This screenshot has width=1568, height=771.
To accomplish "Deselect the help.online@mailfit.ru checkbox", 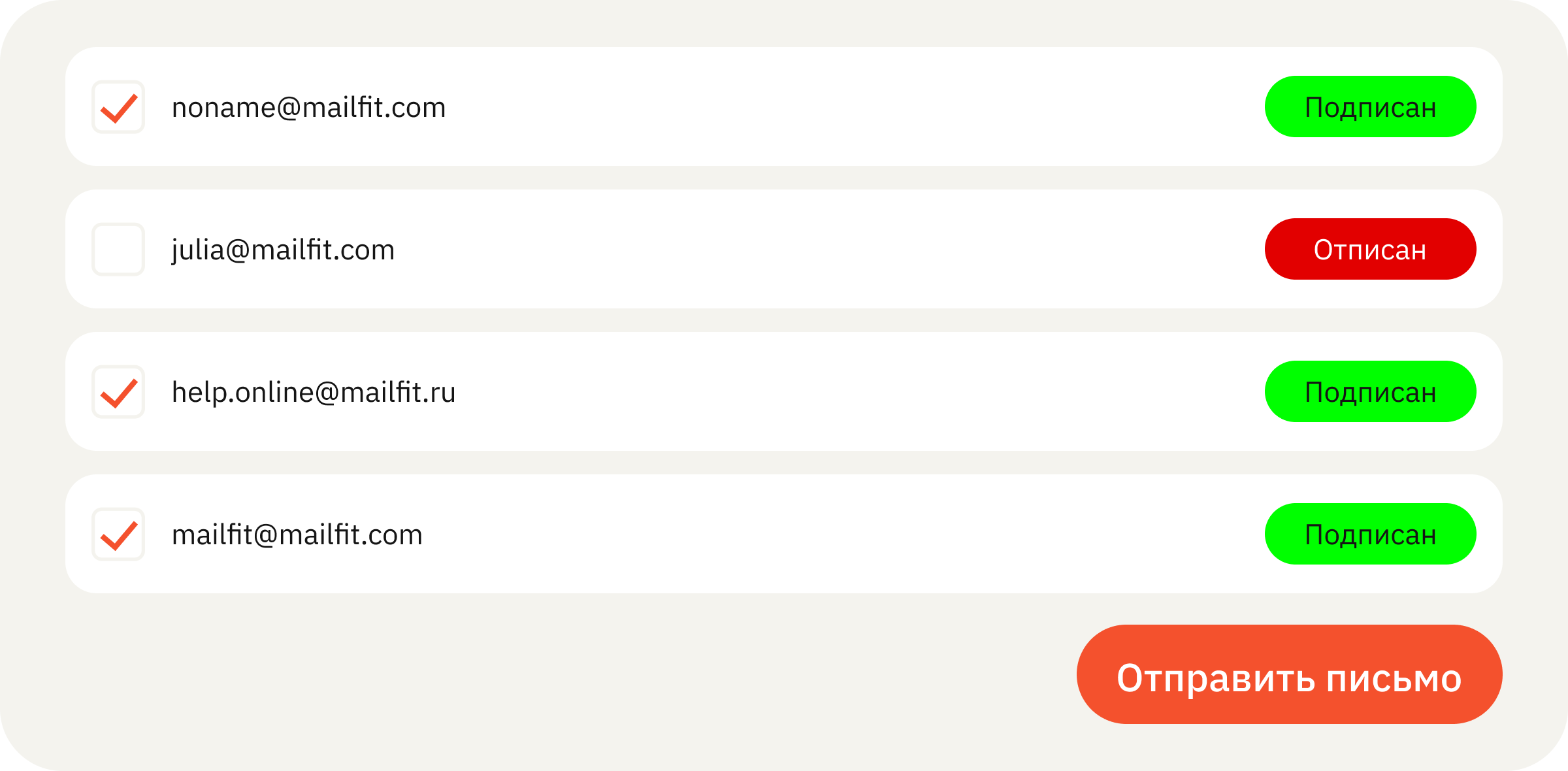I will click(118, 391).
